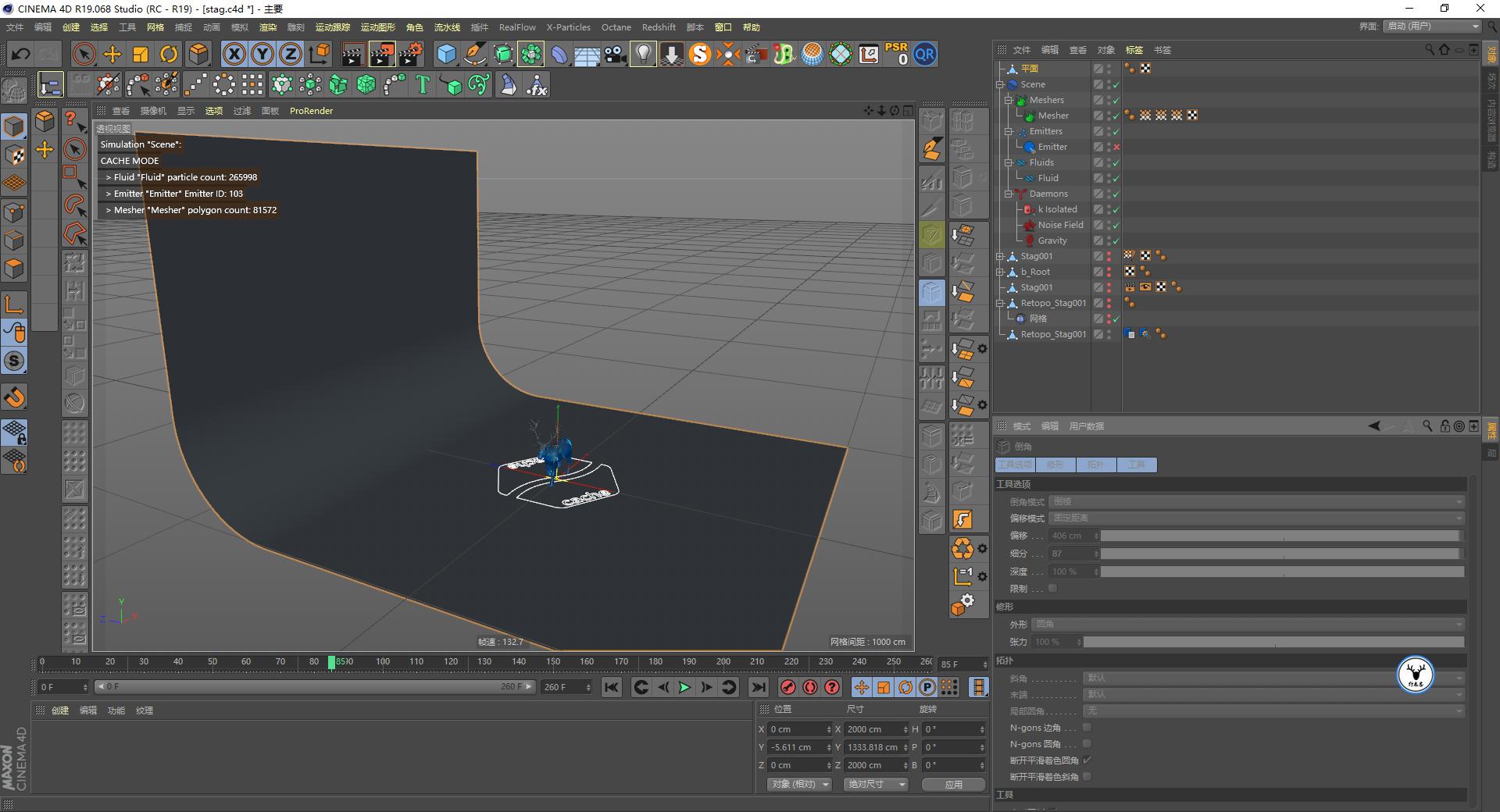Toggle the X-axis lock button
1500x812 pixels.
point(234,54)
